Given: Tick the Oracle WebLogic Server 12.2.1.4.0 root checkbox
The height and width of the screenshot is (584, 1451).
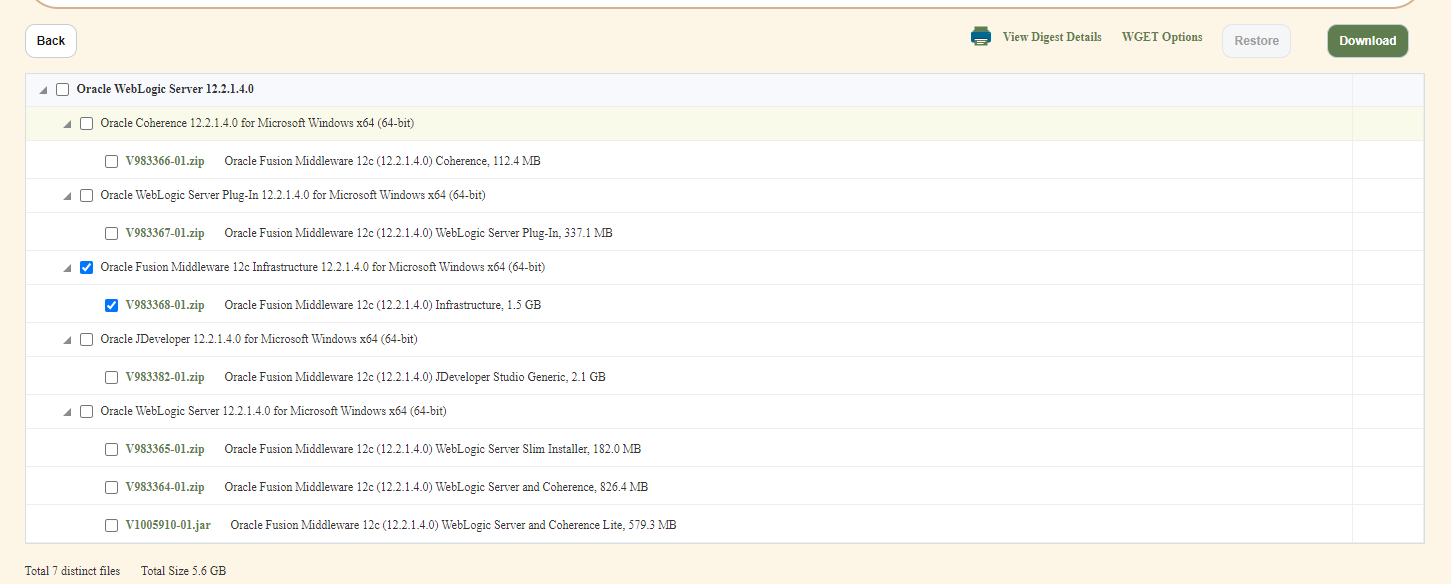Looking at the screenshot, I should 63,90.
